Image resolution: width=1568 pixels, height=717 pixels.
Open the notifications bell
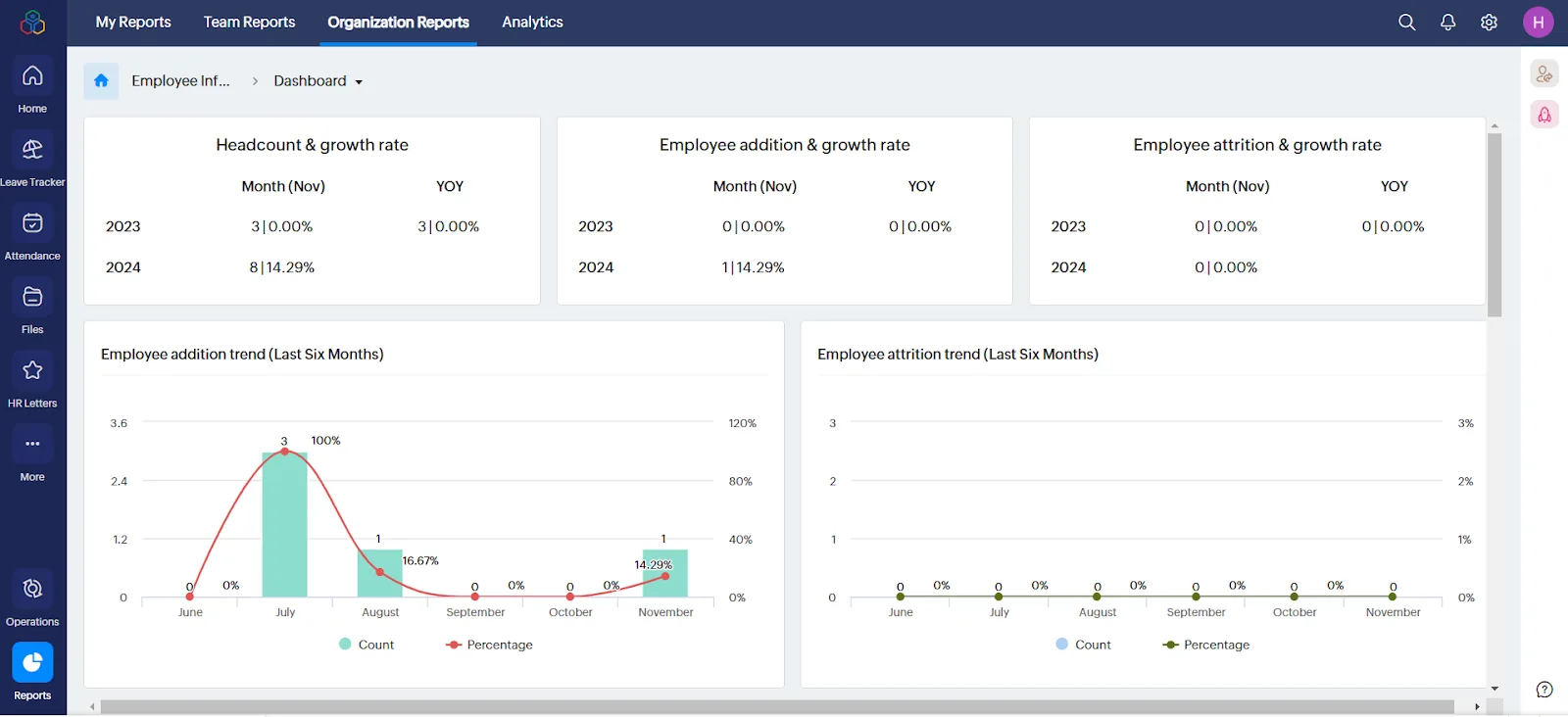1448,23
